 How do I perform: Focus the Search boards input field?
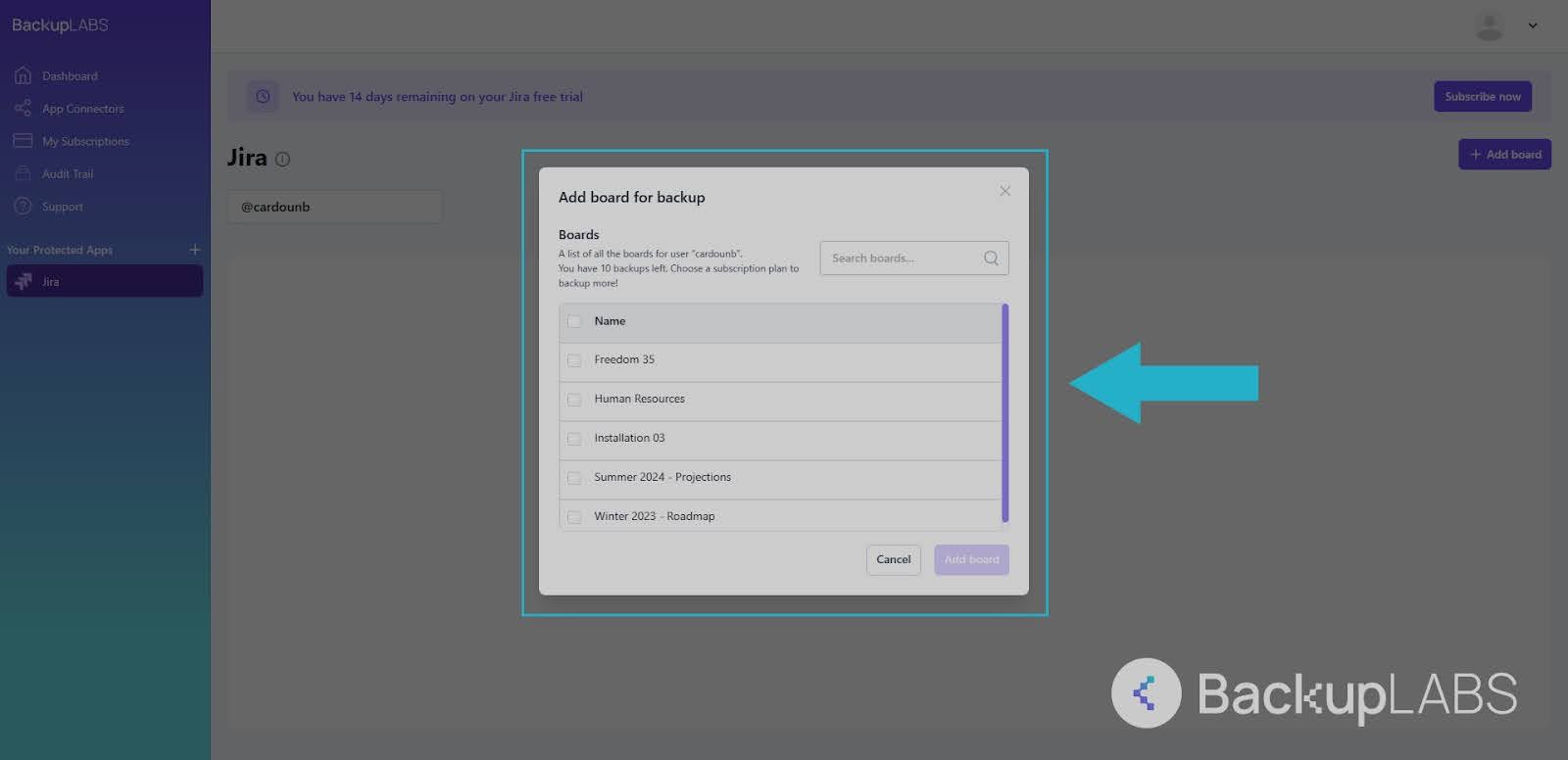tap(902, 259)
